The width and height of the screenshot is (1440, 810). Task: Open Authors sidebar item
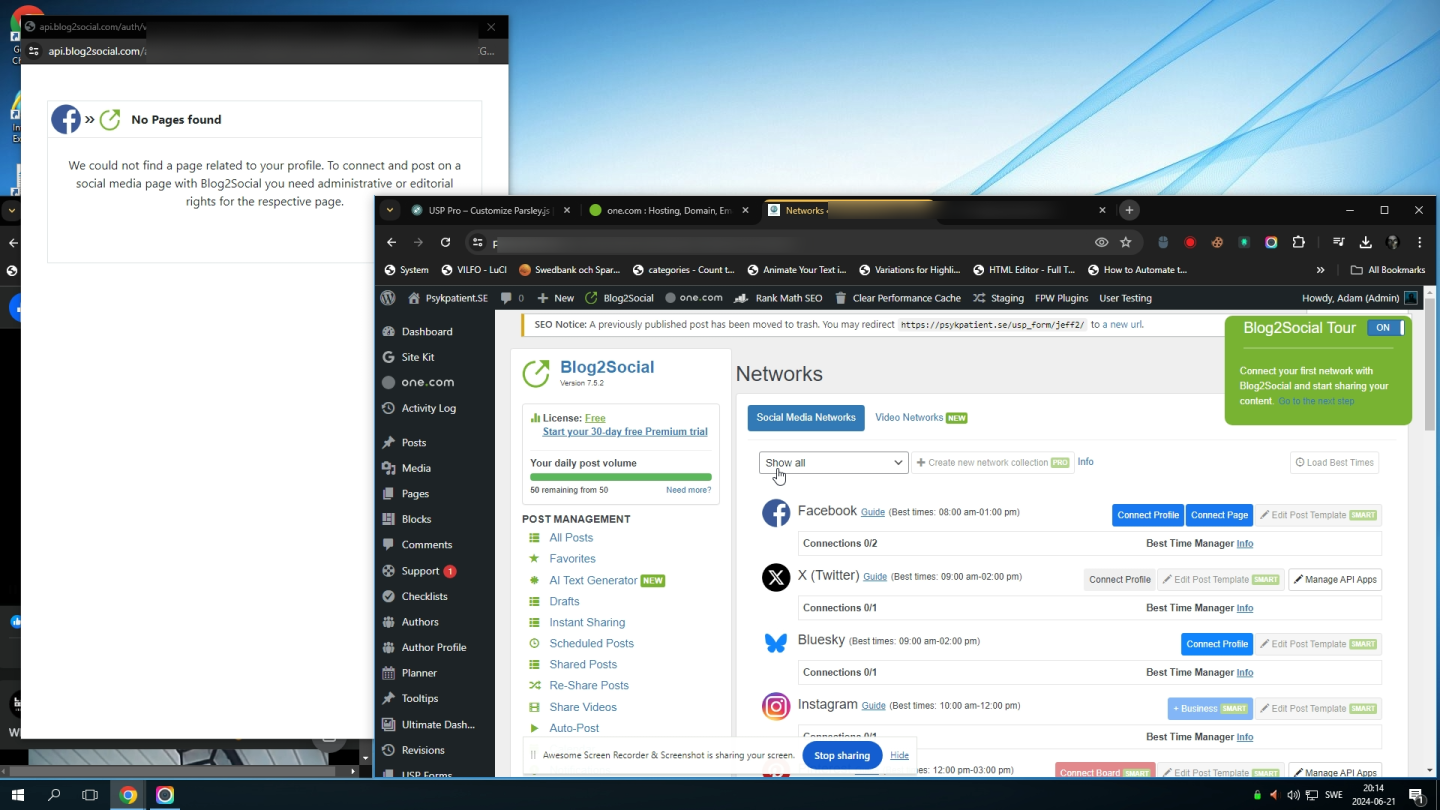(420, 622)
